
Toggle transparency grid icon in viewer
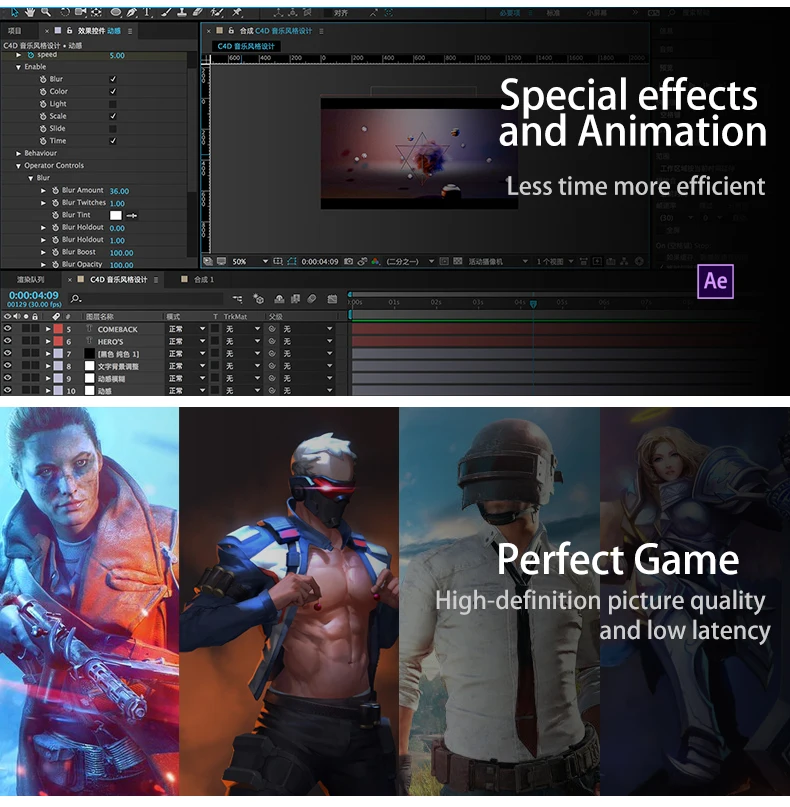coord(458,261)
